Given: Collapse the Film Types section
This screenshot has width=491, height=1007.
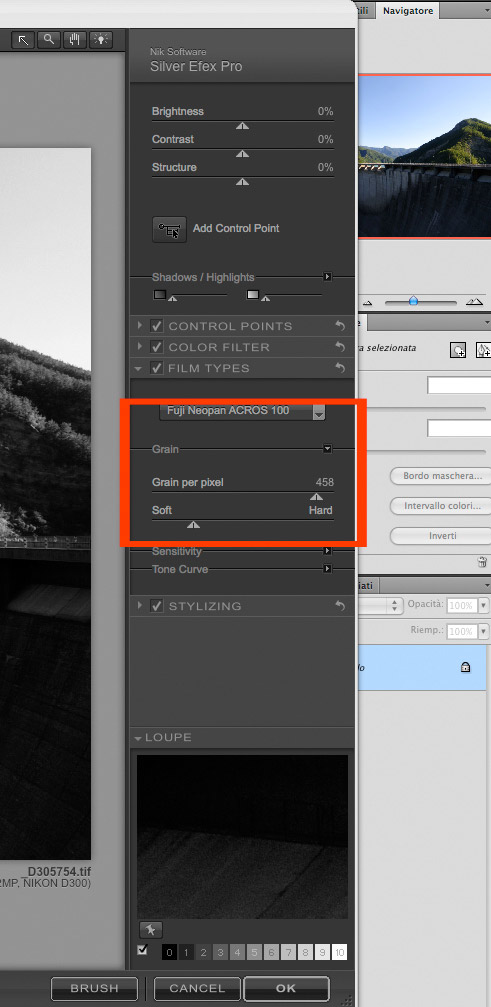Looking at the screenshot, I should [x=139, y=369].
